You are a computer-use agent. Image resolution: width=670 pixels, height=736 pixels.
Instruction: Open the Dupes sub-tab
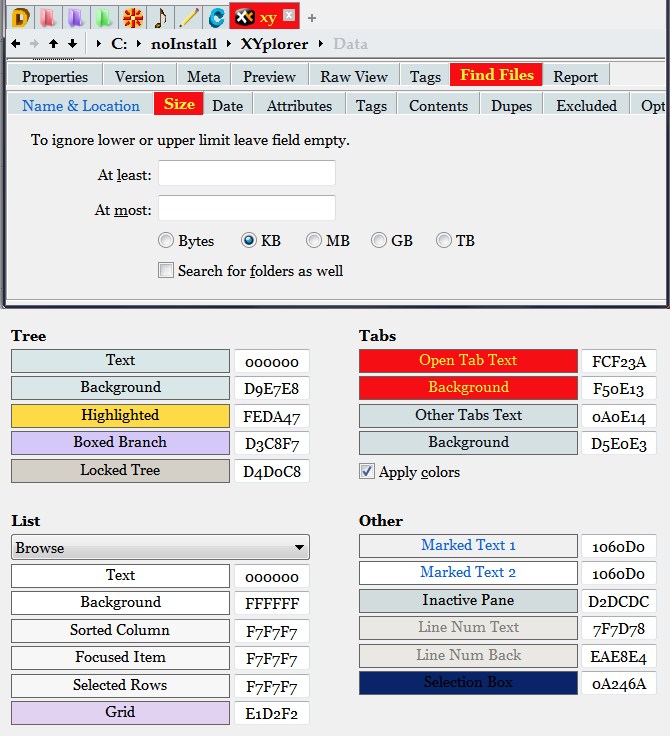[x=511, y=106]
